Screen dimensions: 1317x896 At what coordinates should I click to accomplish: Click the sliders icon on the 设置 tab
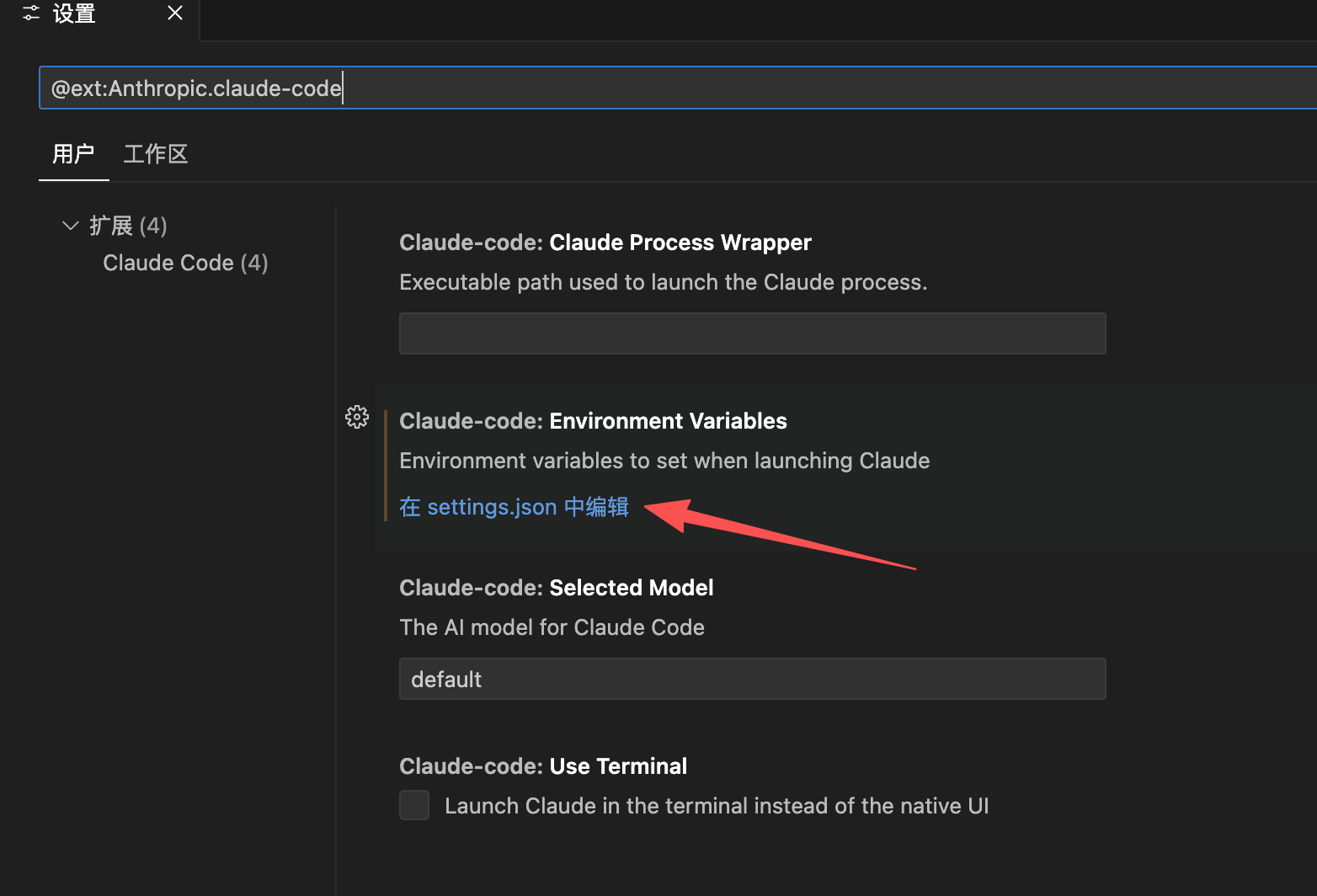point(31,13)
